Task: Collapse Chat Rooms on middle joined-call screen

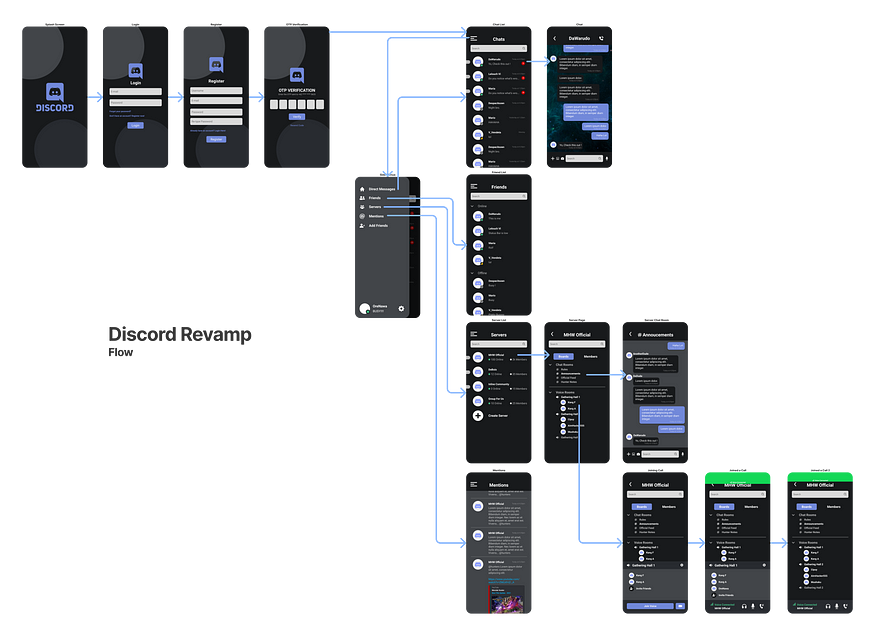Action: (x=711, y=515)
